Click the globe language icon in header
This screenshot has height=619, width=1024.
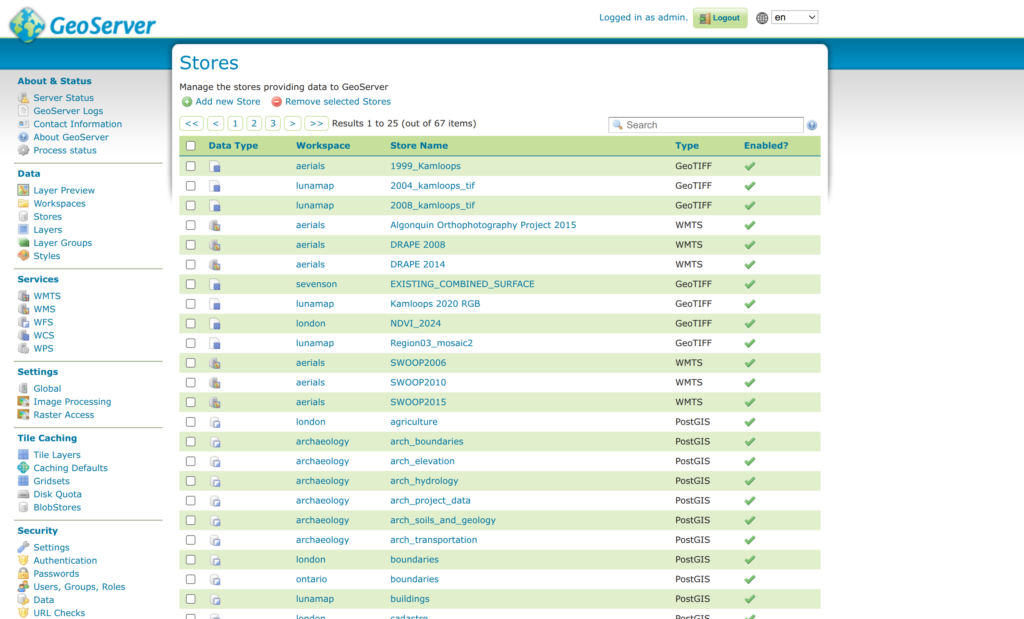[762, 18]
